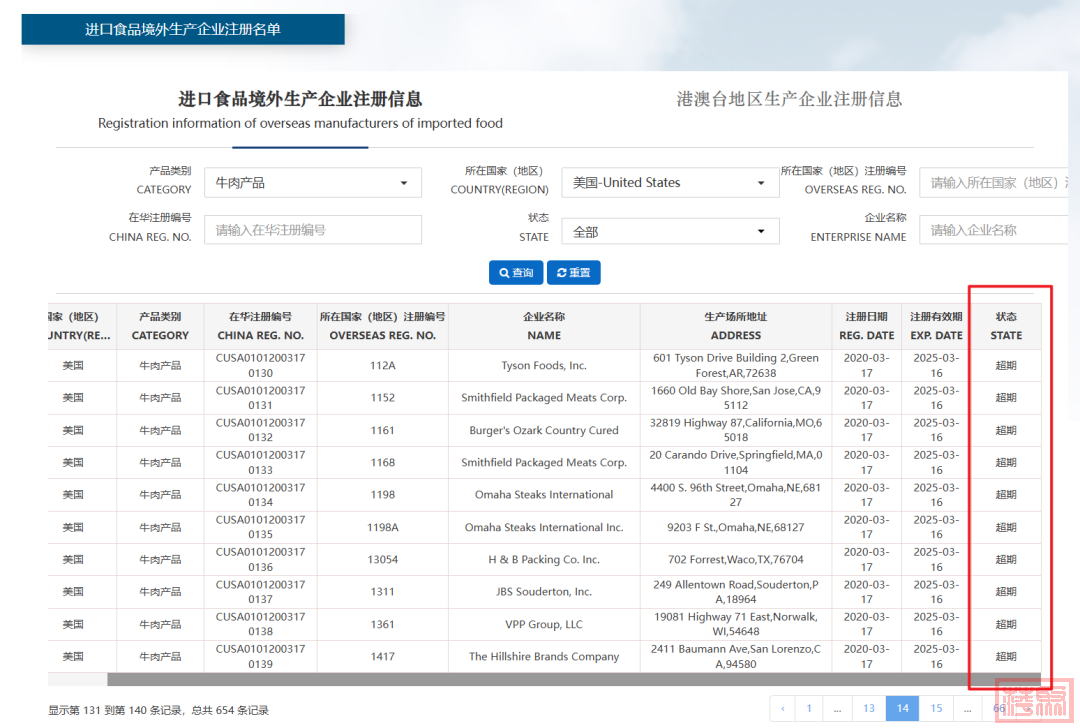Click the 重置 reset button
Screen dimensions: 1080x728
(x=573, y=273)
